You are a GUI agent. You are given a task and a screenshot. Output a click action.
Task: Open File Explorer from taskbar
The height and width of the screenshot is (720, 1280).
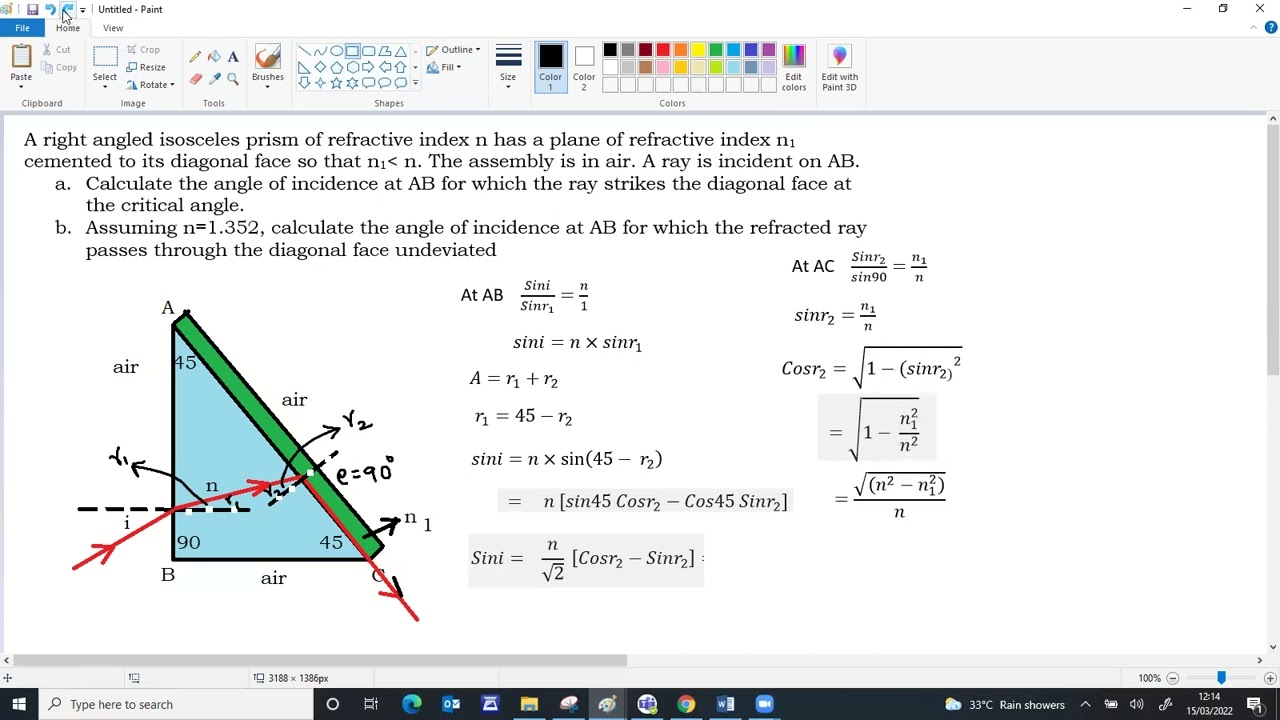(x=529, y=704)
